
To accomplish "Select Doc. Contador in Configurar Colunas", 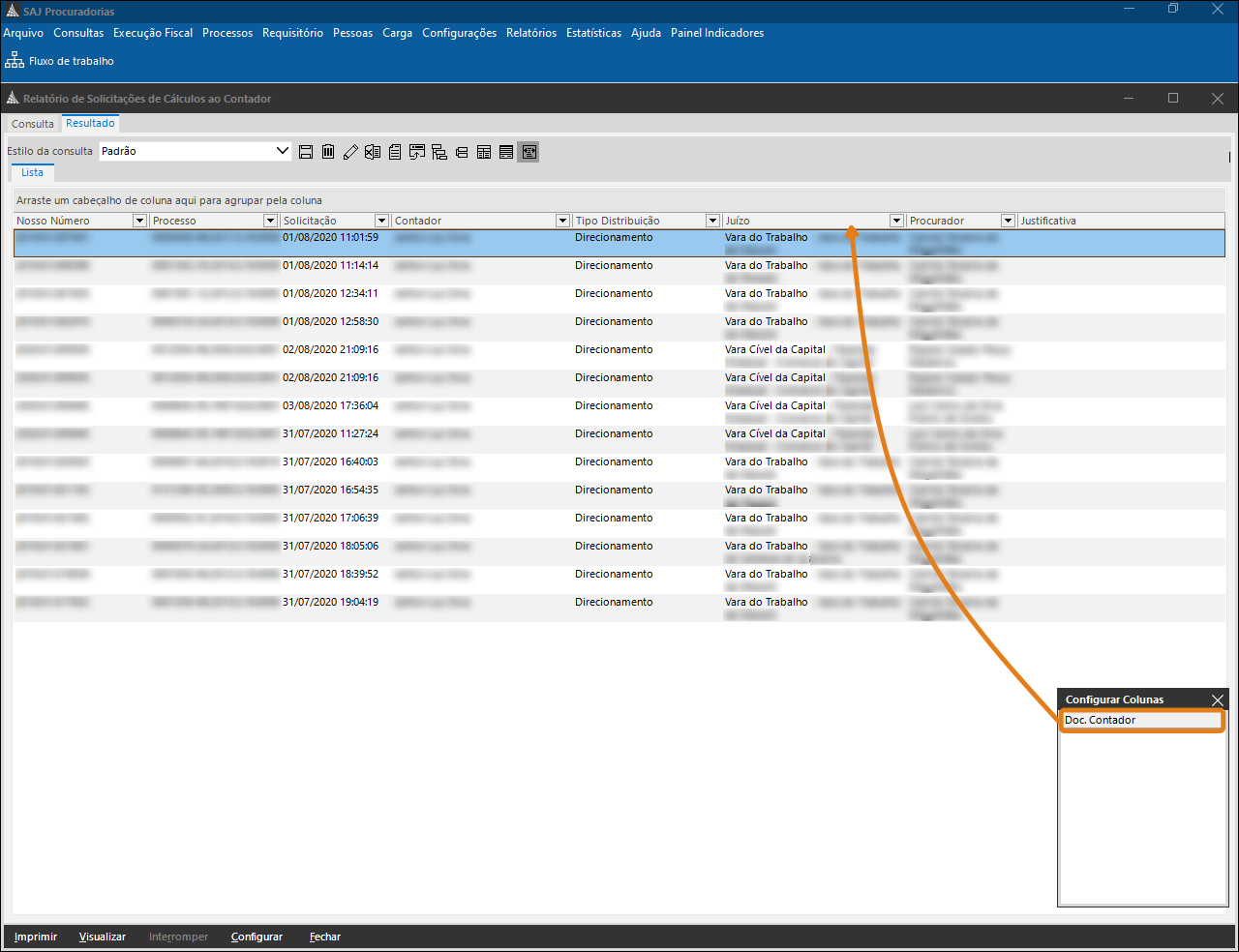I will point(1142,720).
